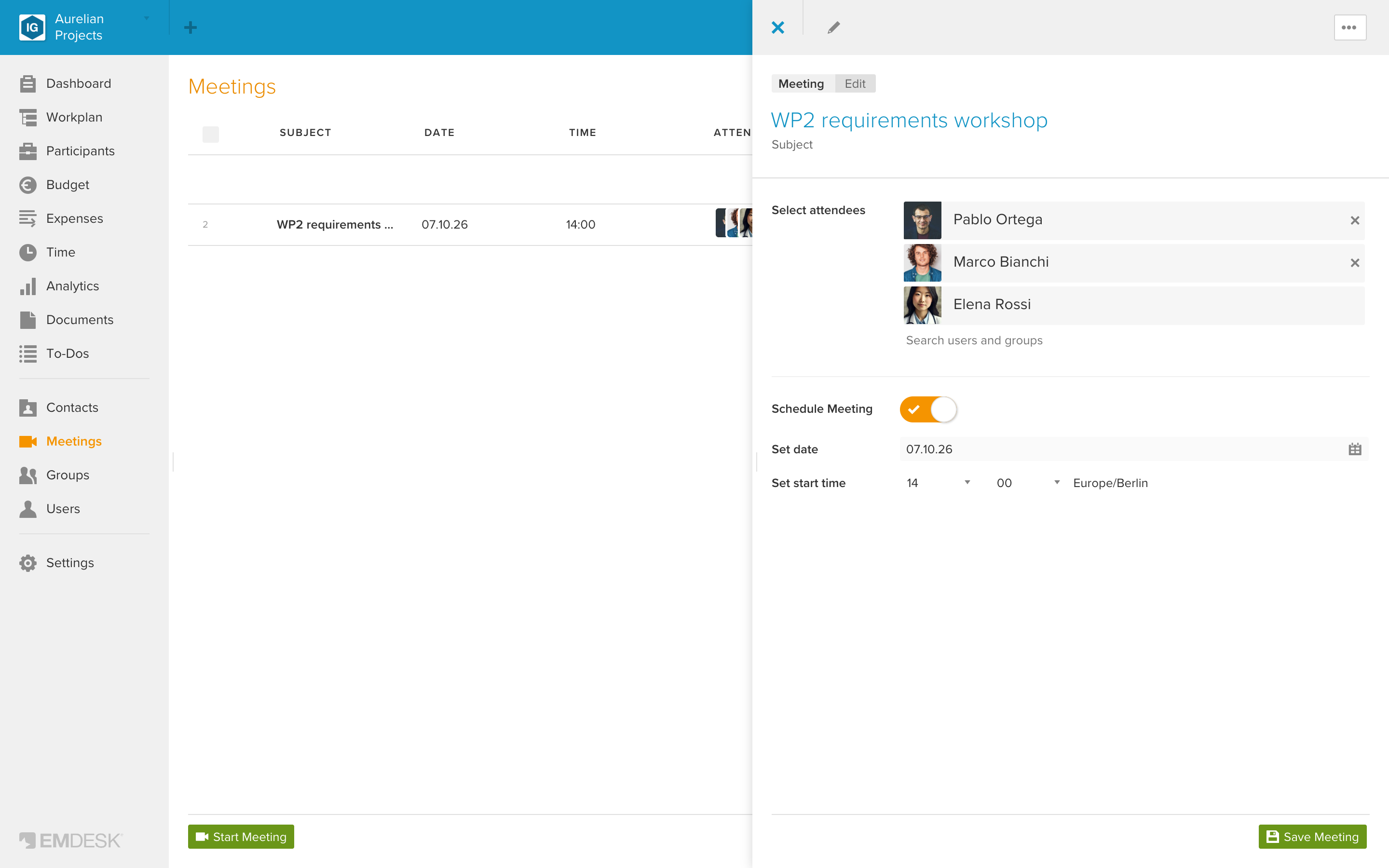Open Settings gear item
This screenshot has height=868, width=1389.
56,563
